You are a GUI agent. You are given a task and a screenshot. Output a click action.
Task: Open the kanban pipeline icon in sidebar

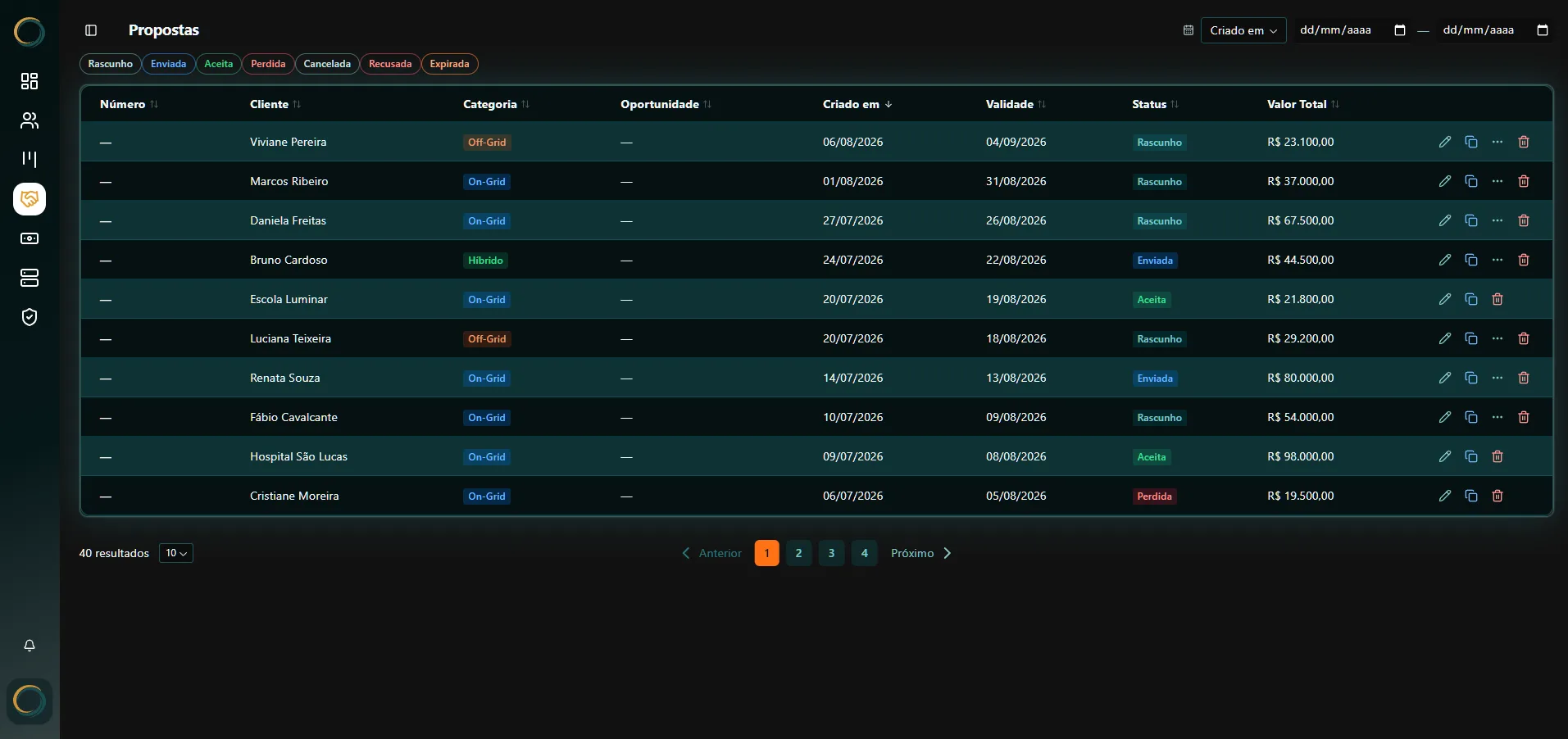point(30,160)
